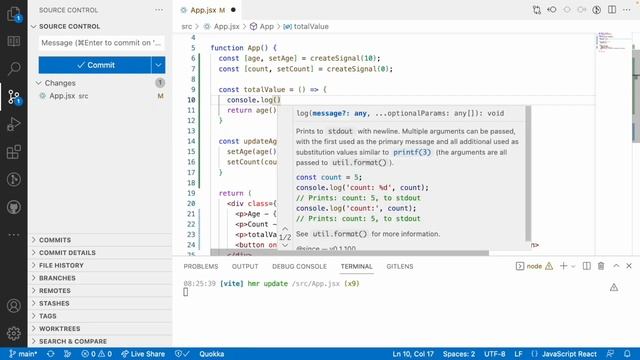Expand the Commit Details section
The image size is (640, 360).
(101, 253)
